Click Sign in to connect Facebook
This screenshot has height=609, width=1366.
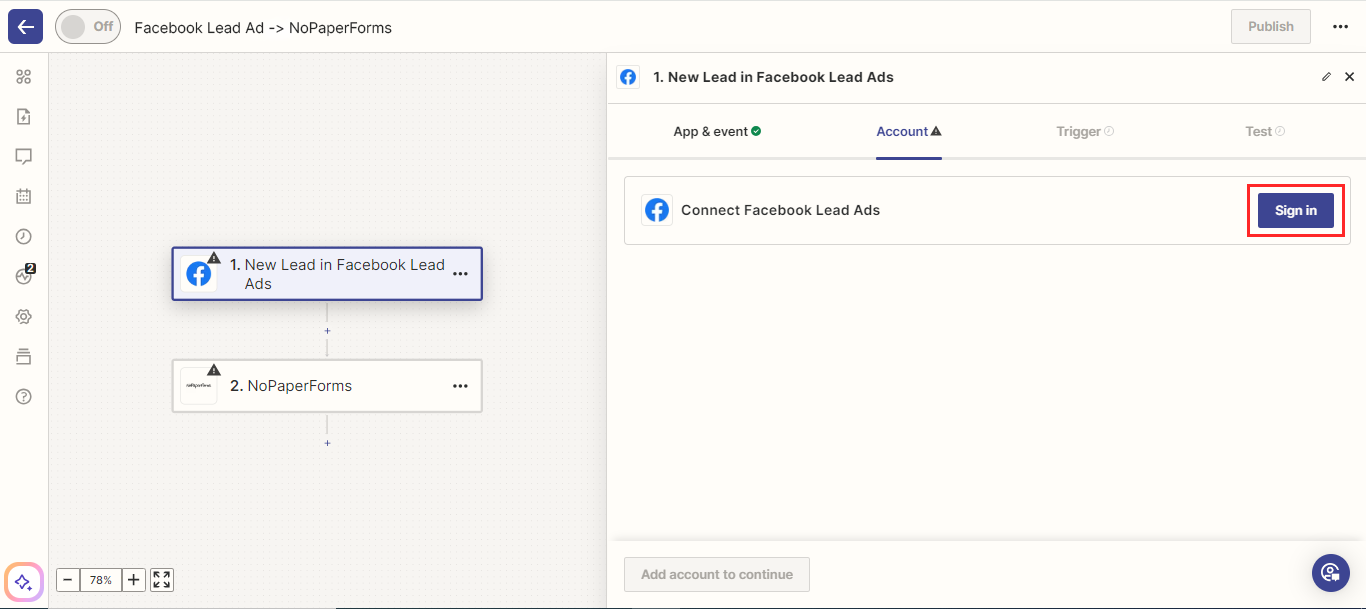[1295, 210]
